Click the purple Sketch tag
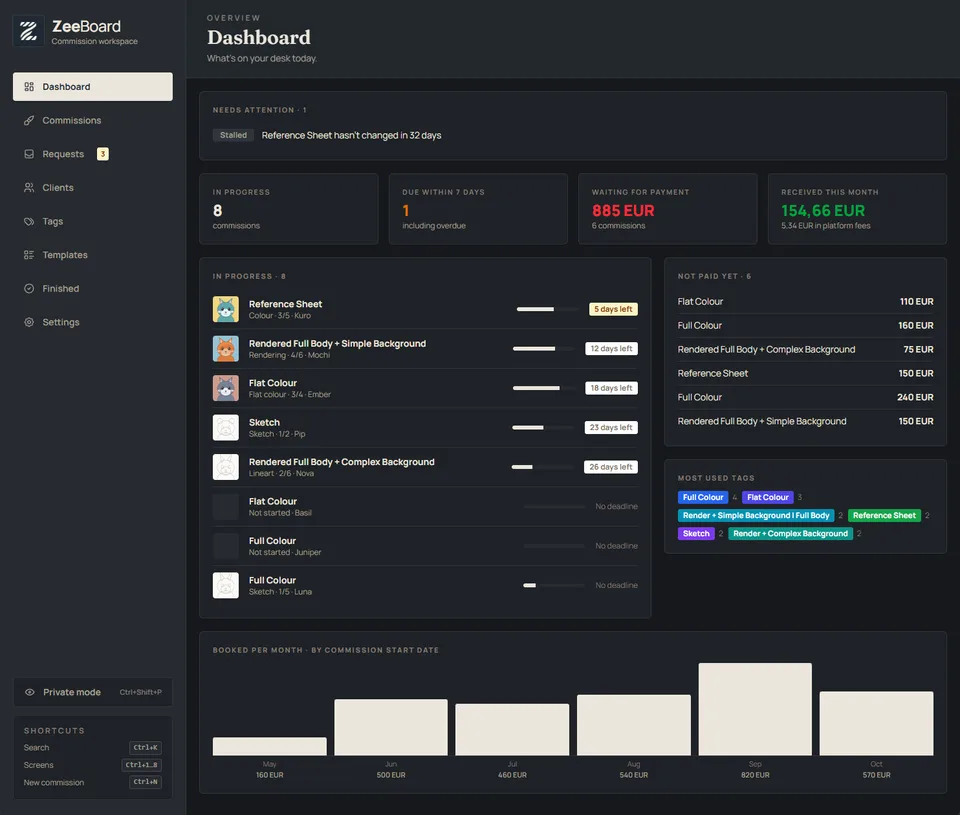The height and width of the screenshot is (815, 960). point(696,534)
